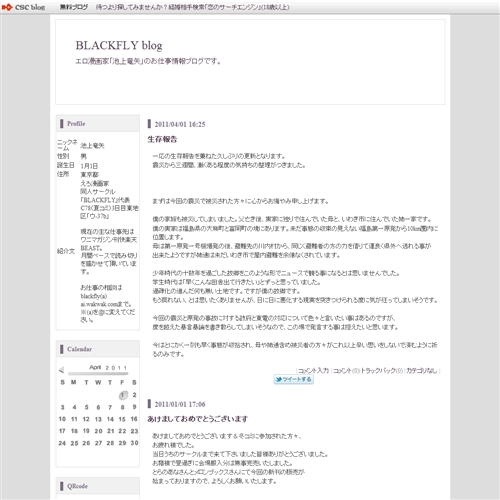The width and height of the screenshot is (500, 500).
Task: Click the Tweet button with bird icon
Action: tap(294, 379)
